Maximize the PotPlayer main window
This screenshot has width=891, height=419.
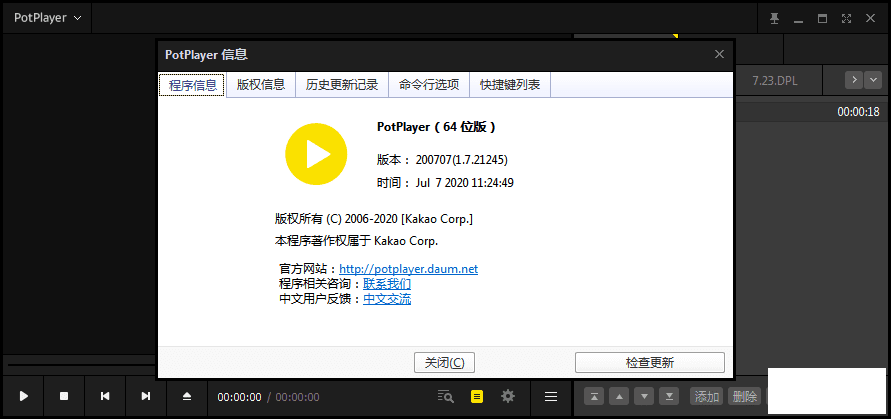tap(822, 19)
